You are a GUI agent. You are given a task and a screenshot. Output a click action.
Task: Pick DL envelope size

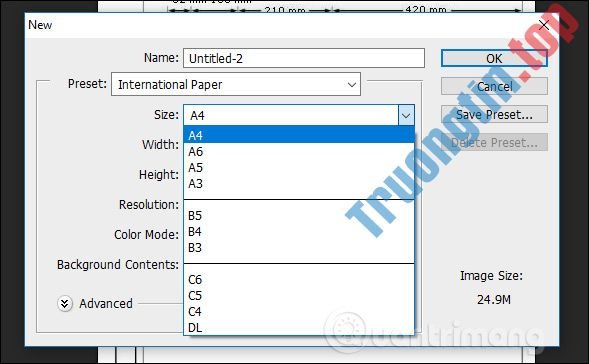299,328
